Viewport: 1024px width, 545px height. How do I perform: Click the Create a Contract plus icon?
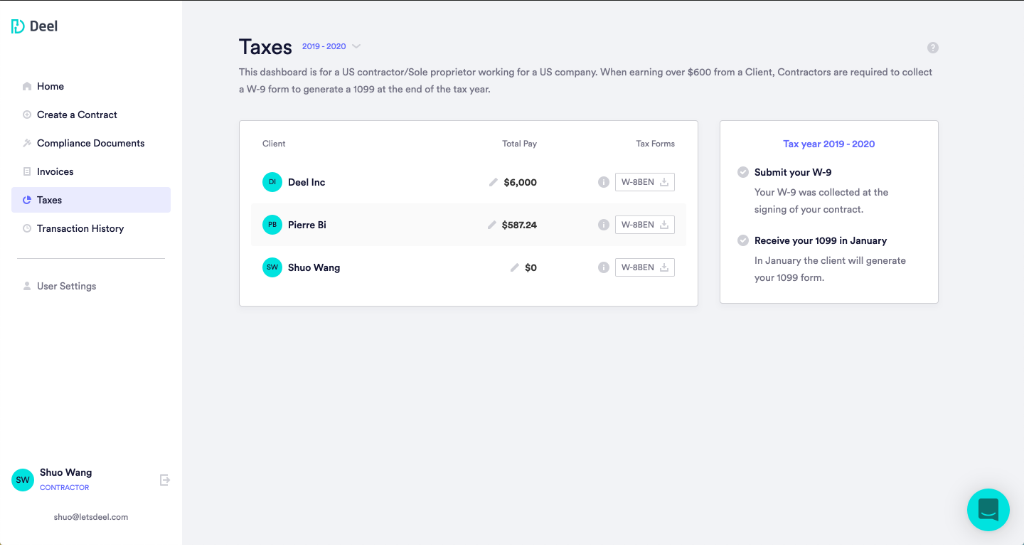[27, 114]
